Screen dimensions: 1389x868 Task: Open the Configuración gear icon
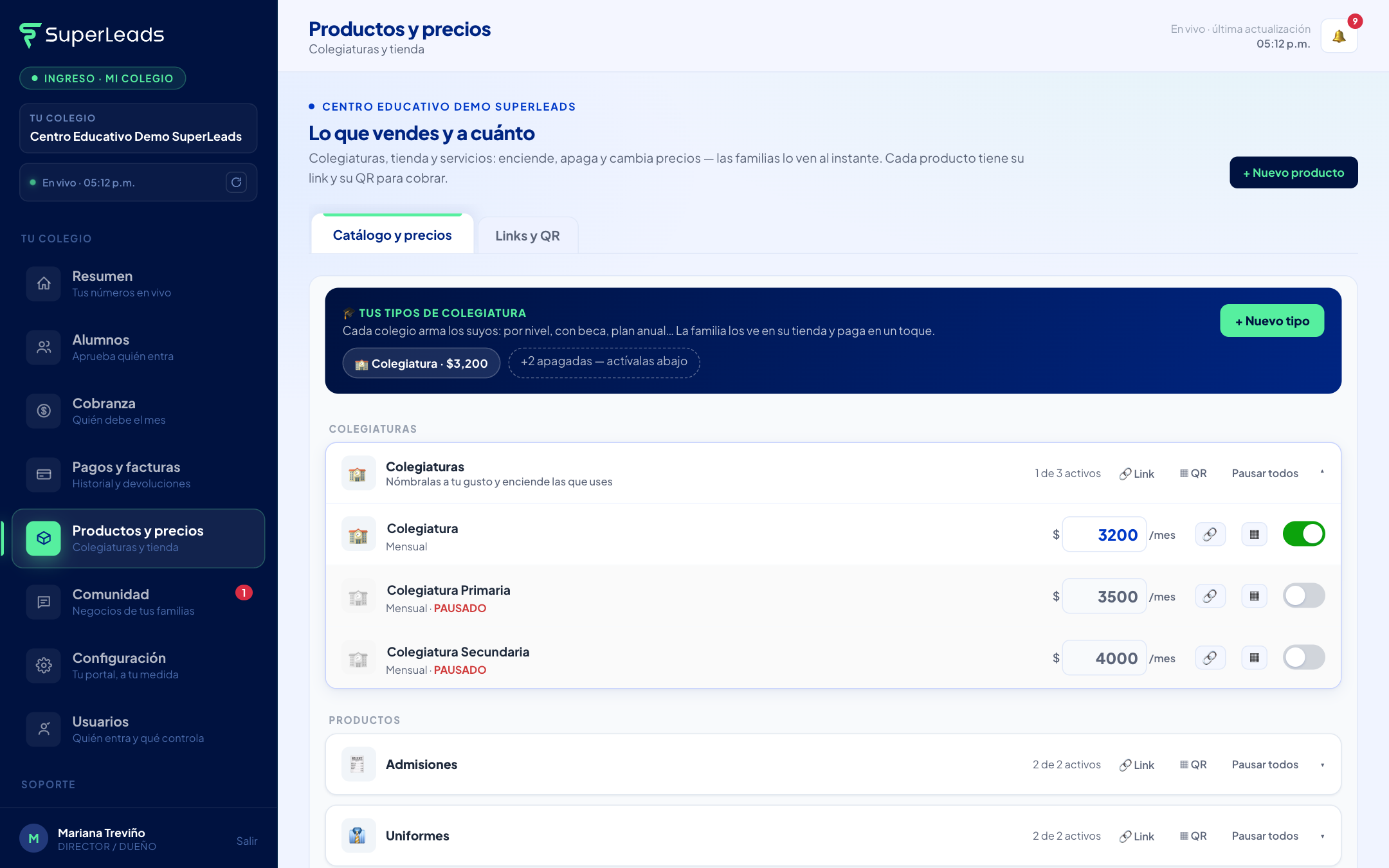[44, 665]
